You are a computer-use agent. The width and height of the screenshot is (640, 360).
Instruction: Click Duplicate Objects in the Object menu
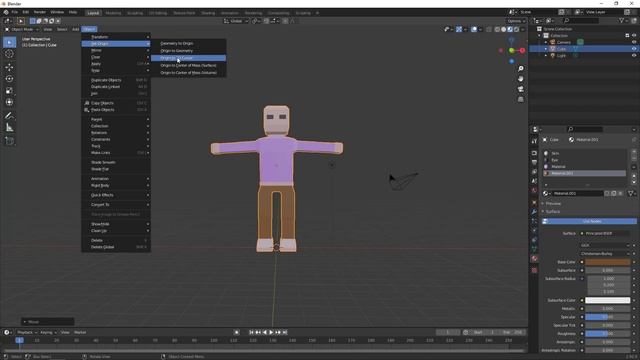116,80
